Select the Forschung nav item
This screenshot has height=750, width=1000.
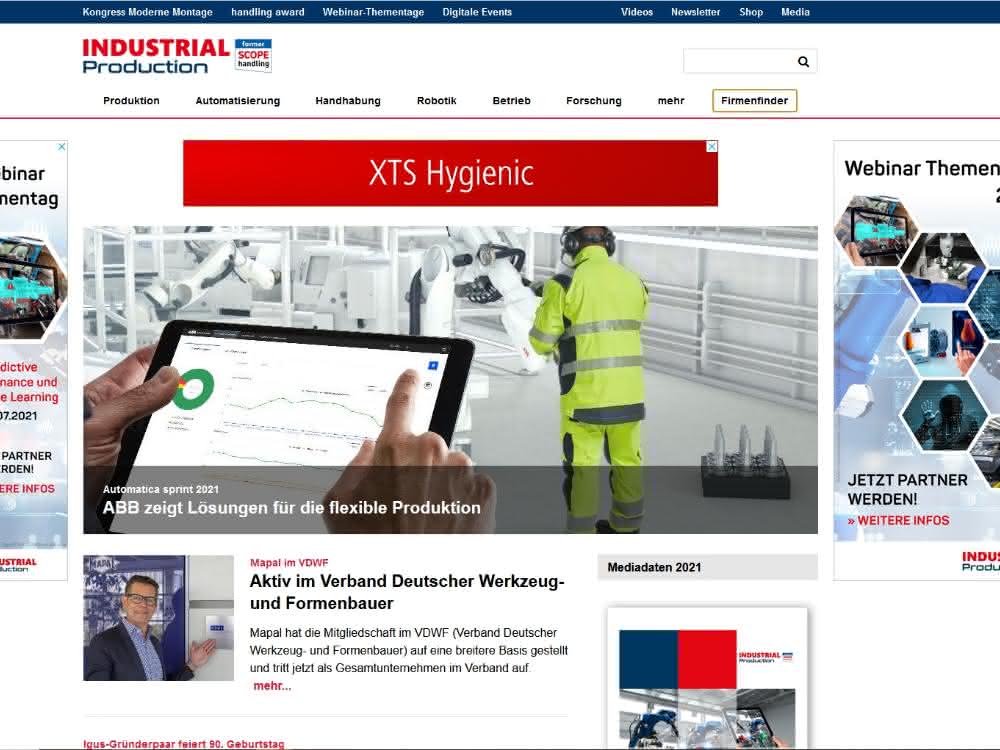[x=594, y=101]
